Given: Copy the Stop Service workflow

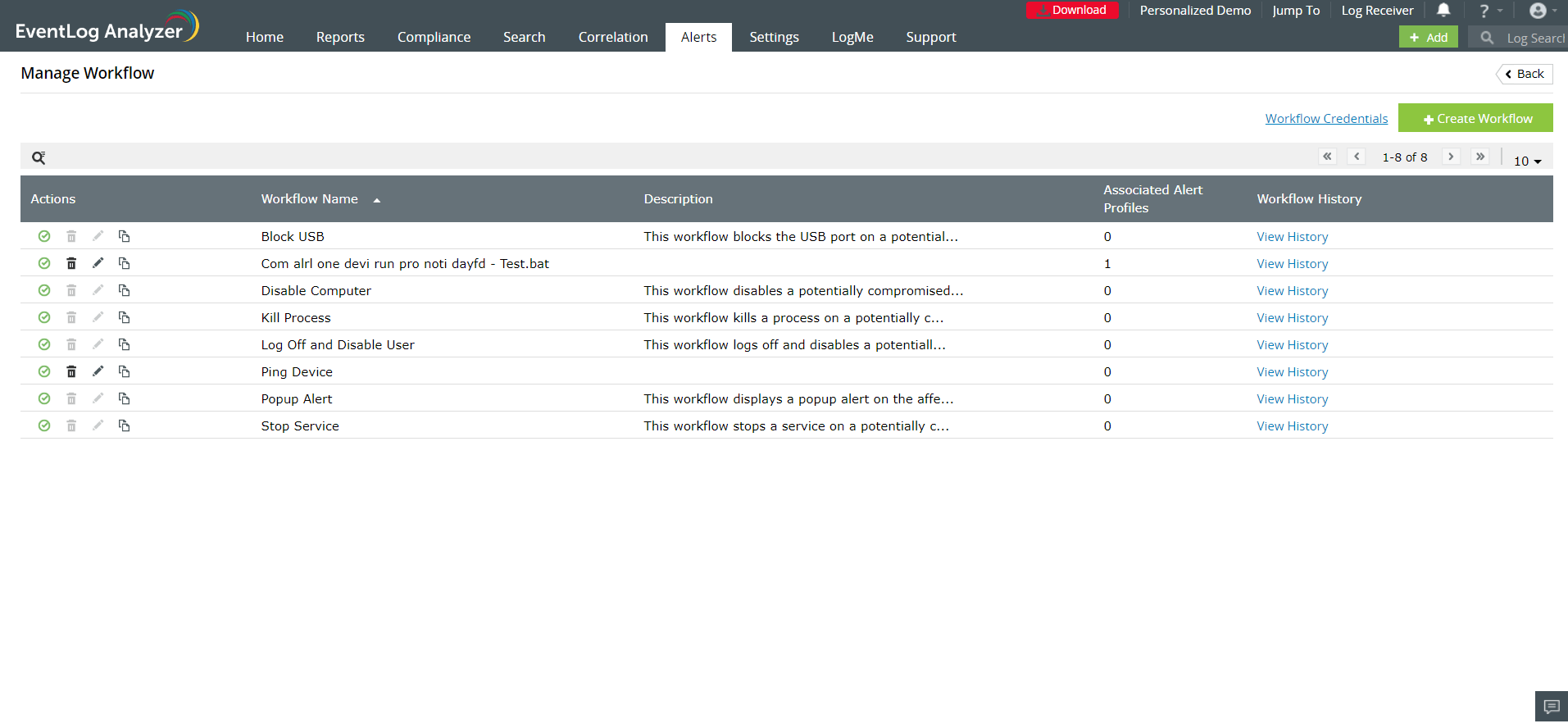Looking at the screenshot, I should [x=124, y=425].
